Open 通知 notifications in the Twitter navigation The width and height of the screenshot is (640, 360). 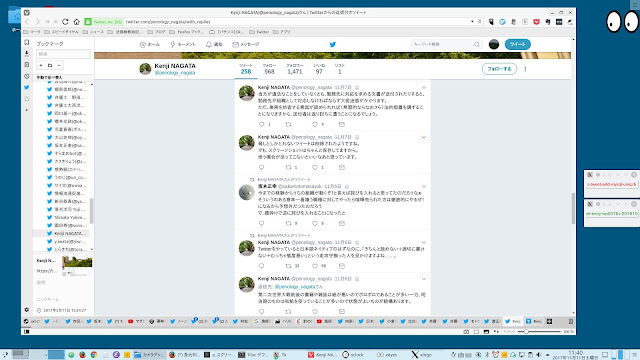pyautogui.click(x=214, y=44)
